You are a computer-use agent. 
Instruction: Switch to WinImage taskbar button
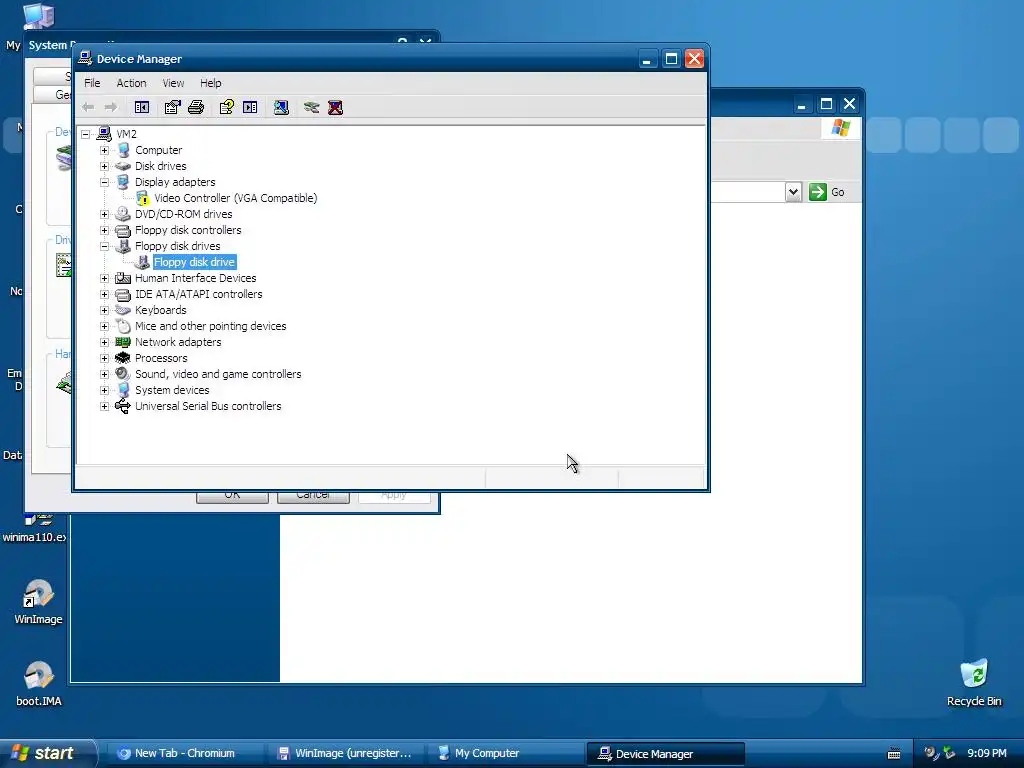click(x=345, y=753)
